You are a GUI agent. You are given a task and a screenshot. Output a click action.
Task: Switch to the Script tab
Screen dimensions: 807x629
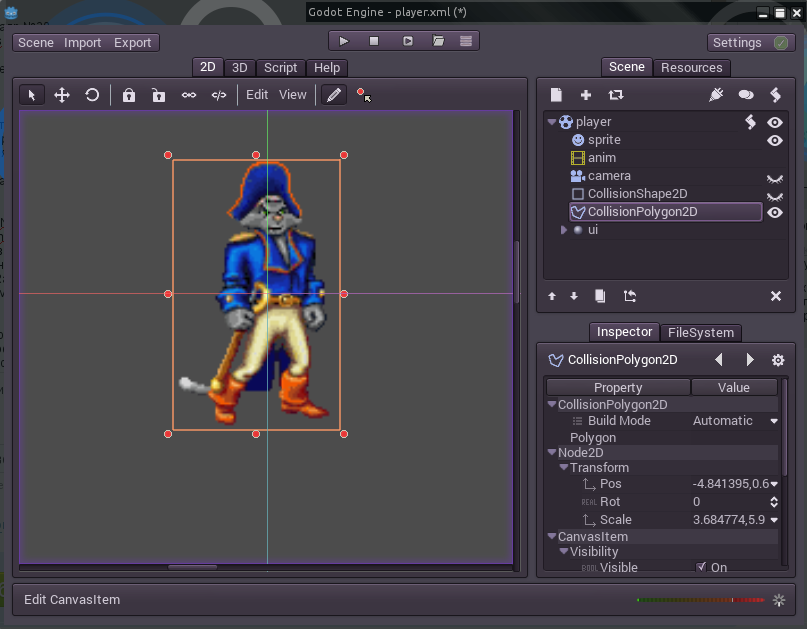tap(280, 68)
